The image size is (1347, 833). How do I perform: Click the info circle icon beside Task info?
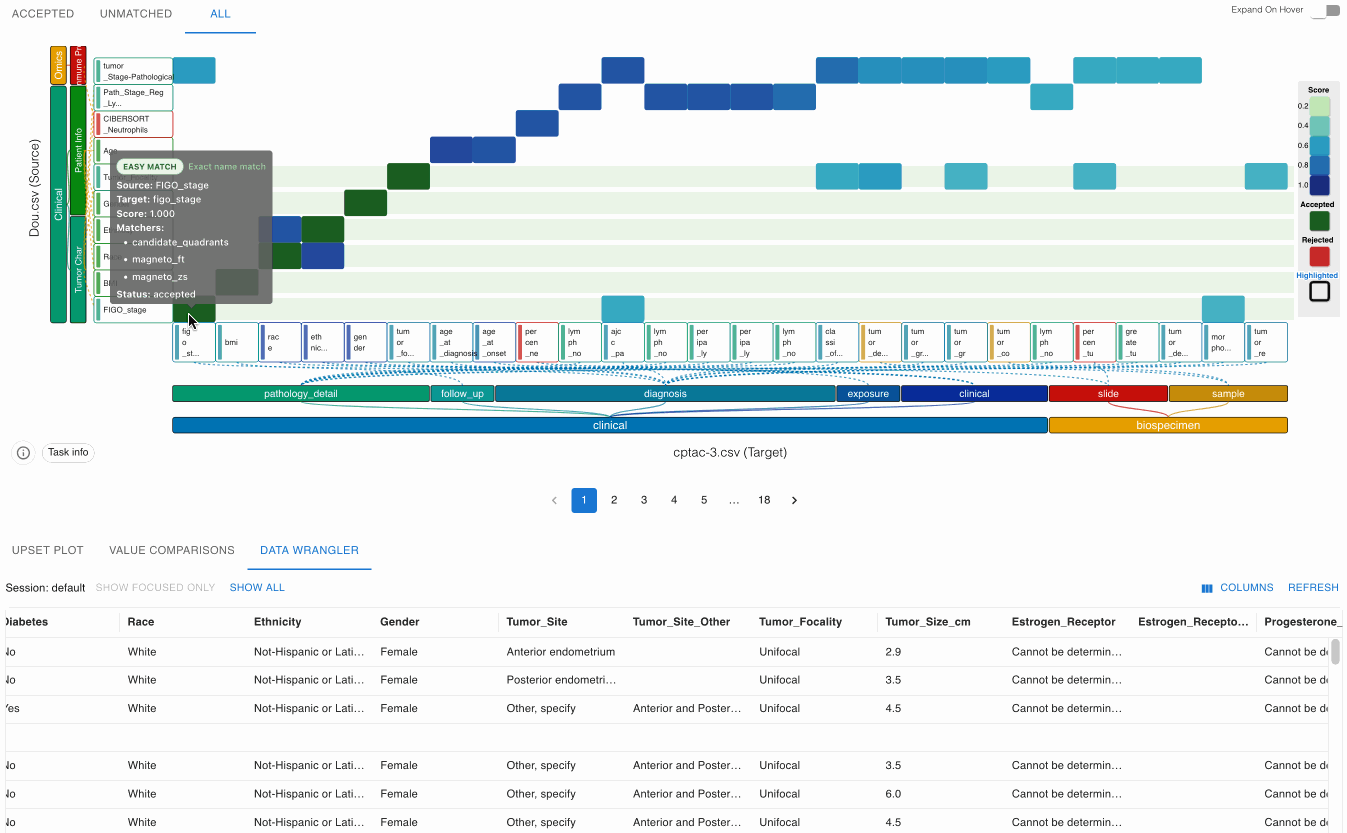pos(24,452)
